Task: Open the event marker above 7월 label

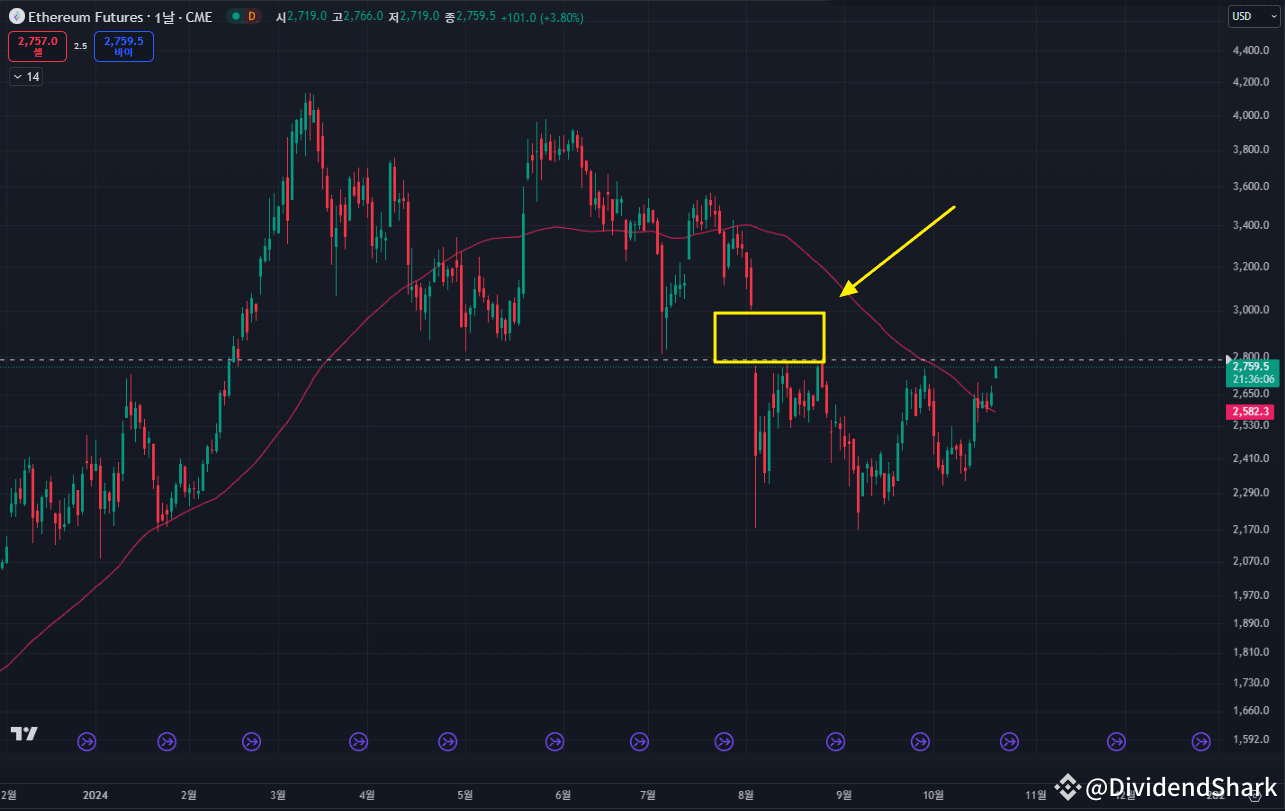Action: (640, 741)
